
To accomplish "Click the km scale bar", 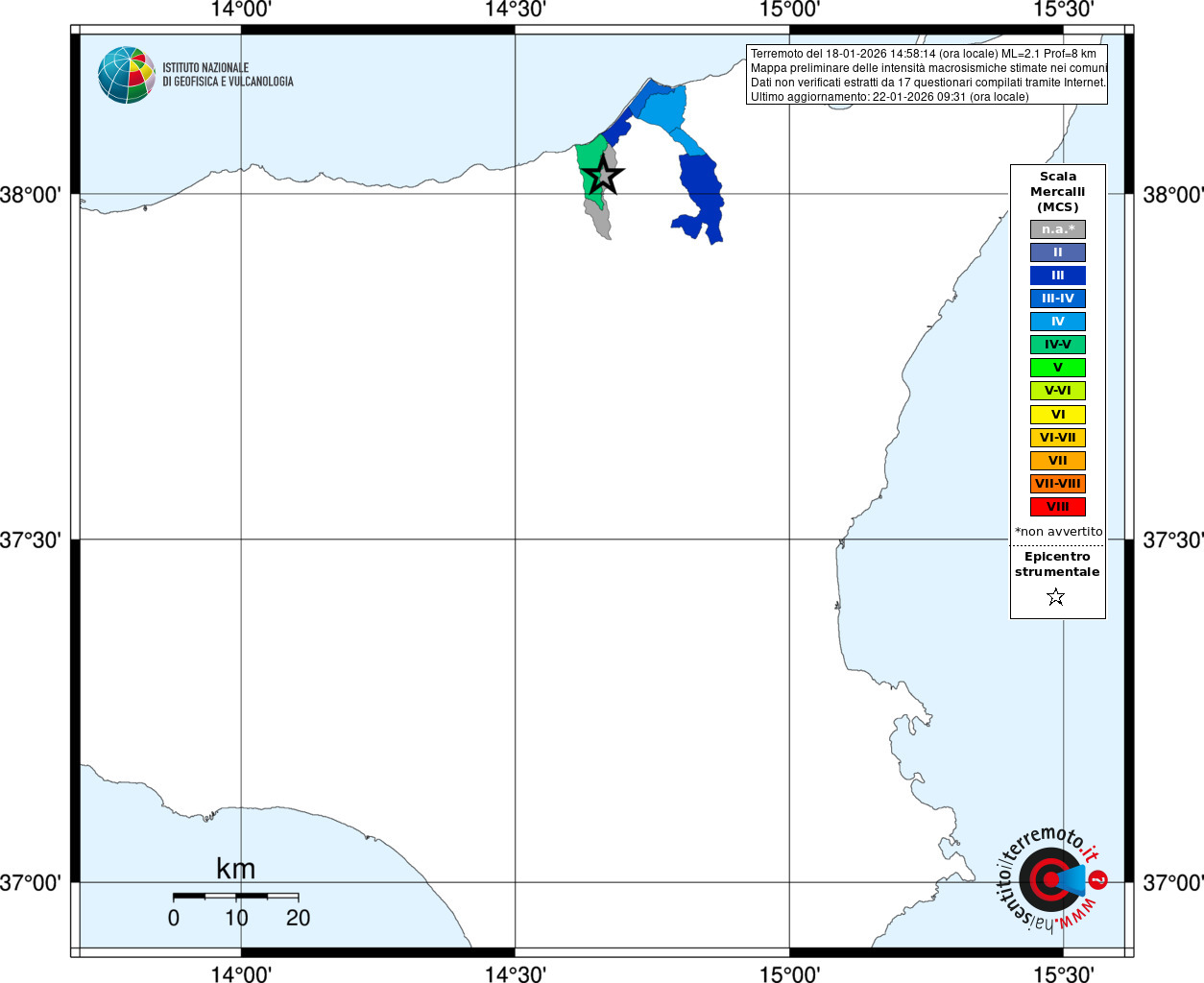I will click(235, 896).
